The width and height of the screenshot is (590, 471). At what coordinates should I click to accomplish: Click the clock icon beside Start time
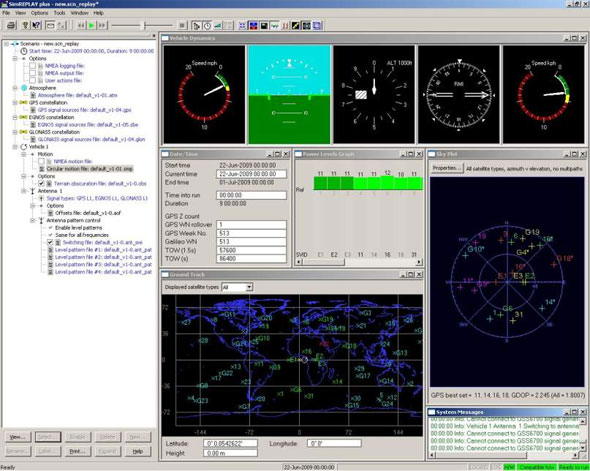(24, 51)
